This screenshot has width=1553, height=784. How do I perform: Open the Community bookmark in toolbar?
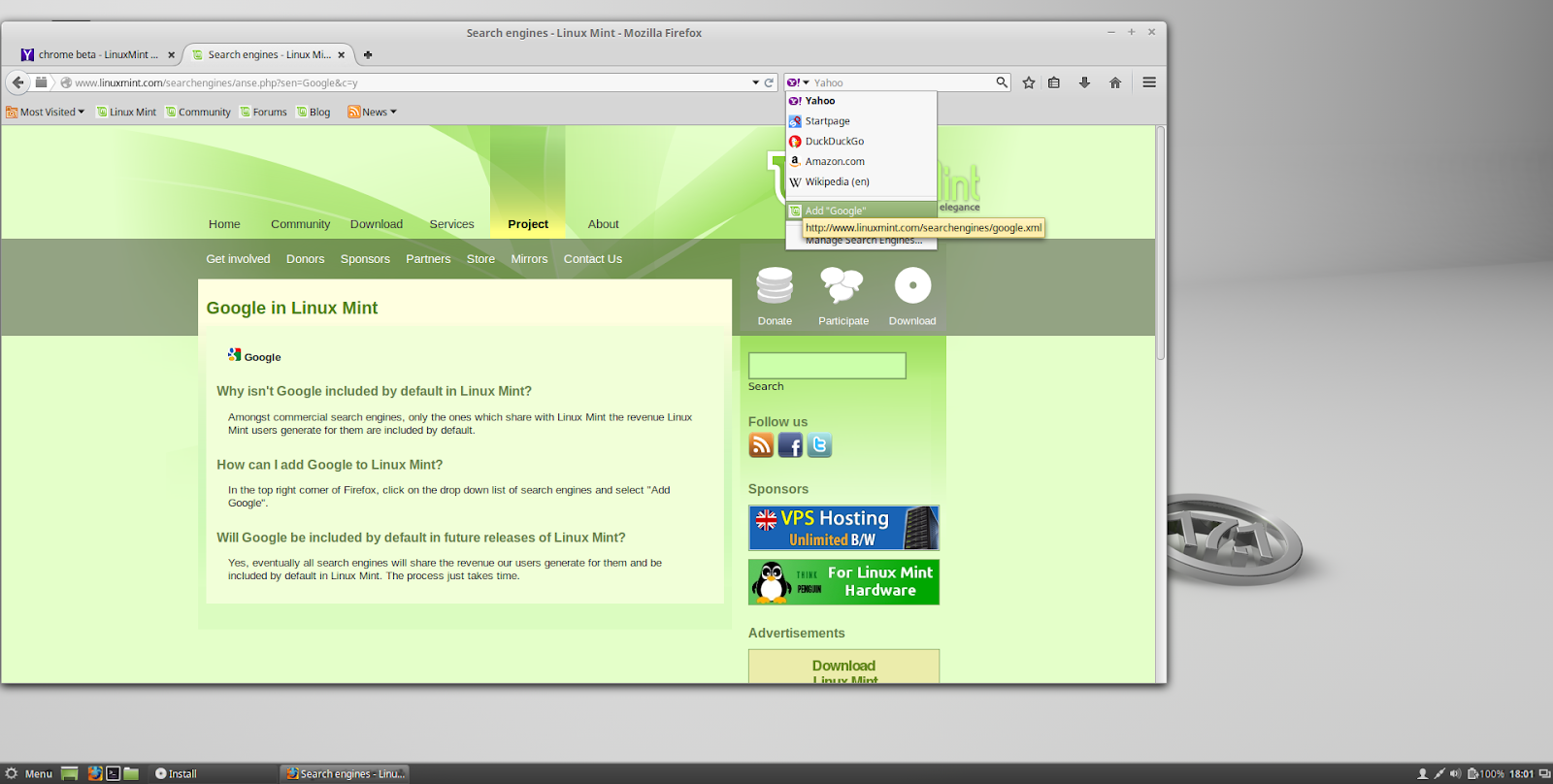(198, 112)
